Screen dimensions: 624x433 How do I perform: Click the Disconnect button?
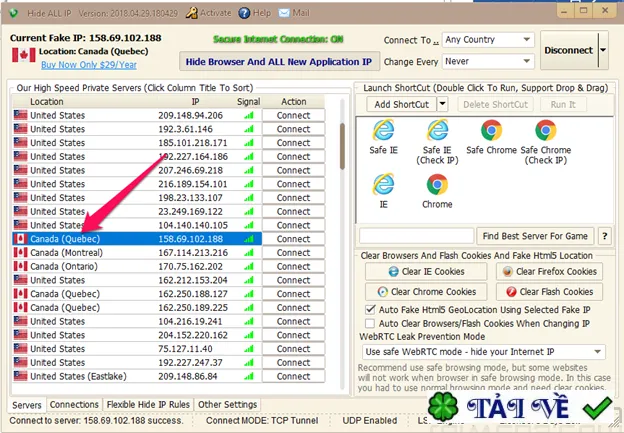(569, 50)
